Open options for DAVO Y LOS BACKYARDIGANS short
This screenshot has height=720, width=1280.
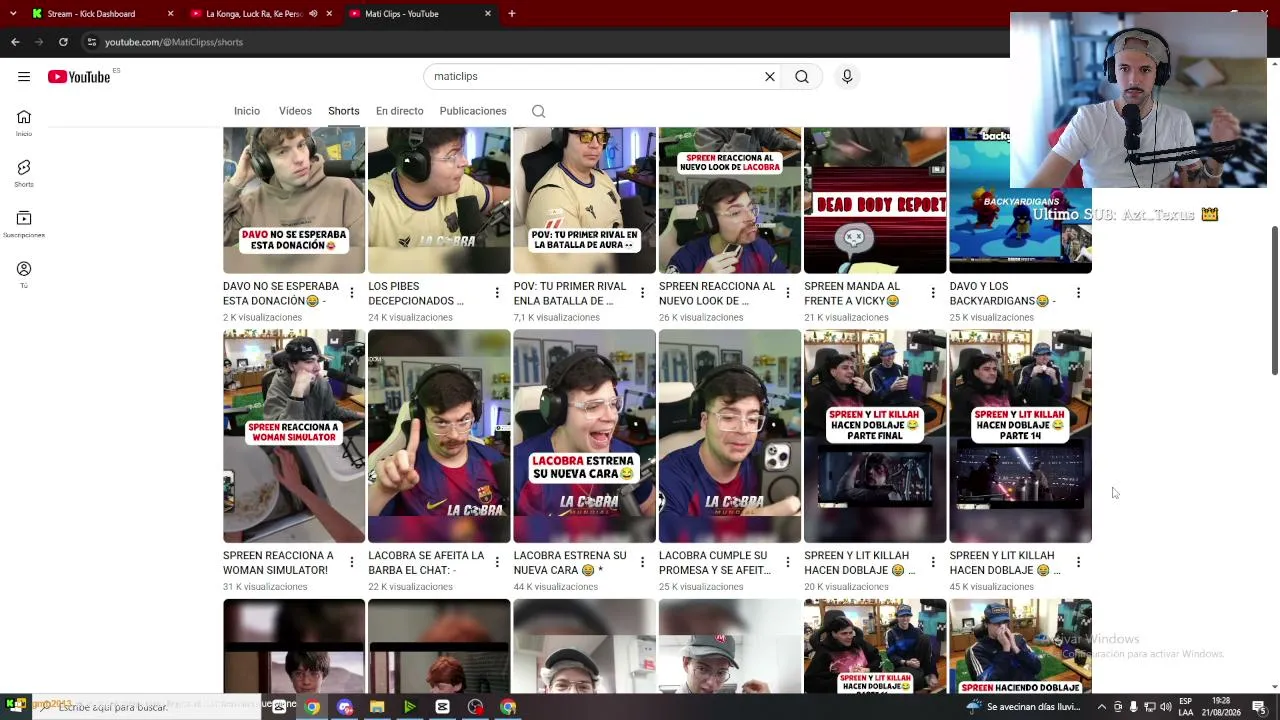pos(1078,293)
